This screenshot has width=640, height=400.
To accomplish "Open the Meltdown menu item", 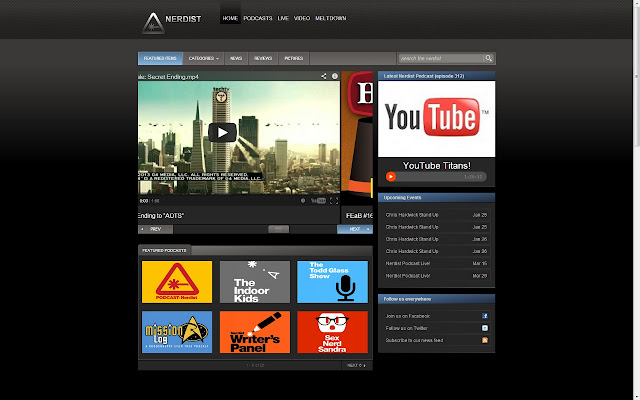I will click(331, 18).
